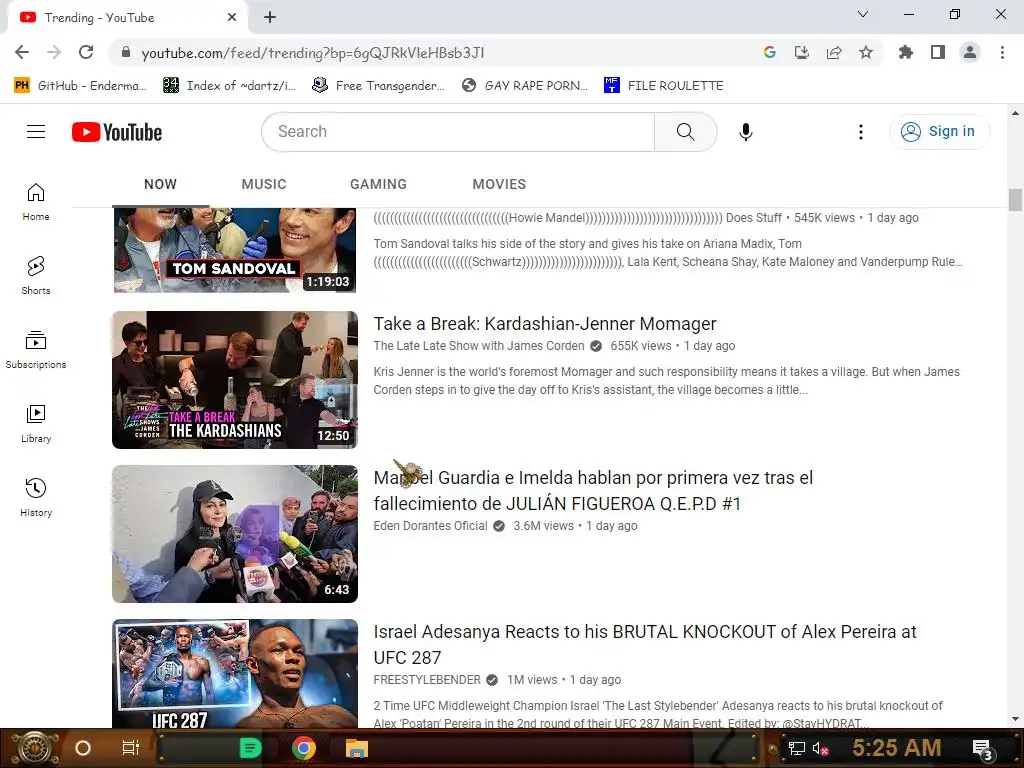Open Chrome three-dot menu
Screen dimensions: 1024x768
point(1002,52)
